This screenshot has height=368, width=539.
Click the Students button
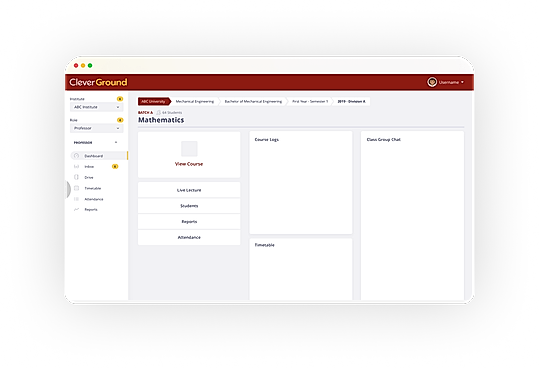[x=189, y=206]
